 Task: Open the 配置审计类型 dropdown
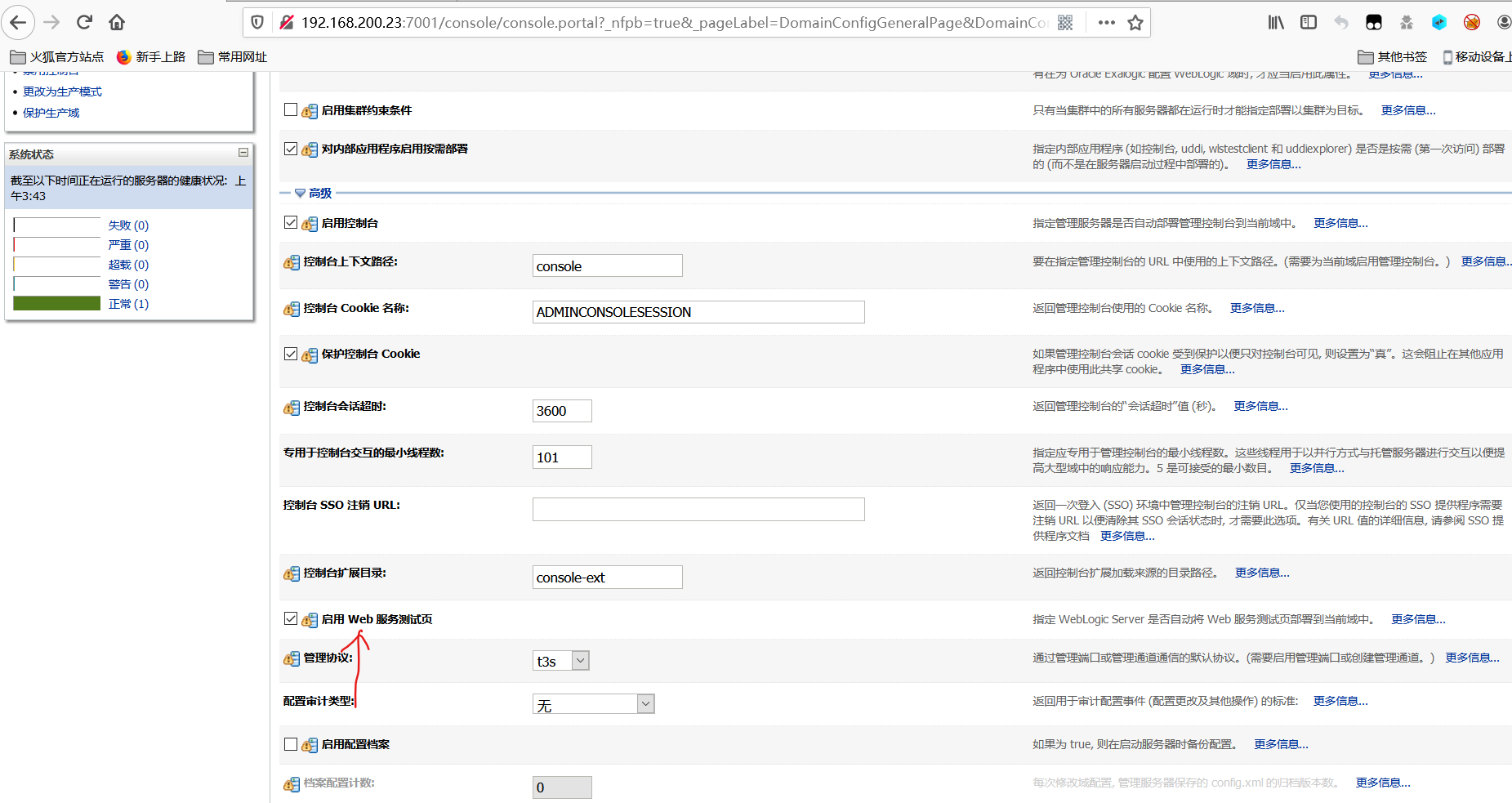click(x=594, y=704)
